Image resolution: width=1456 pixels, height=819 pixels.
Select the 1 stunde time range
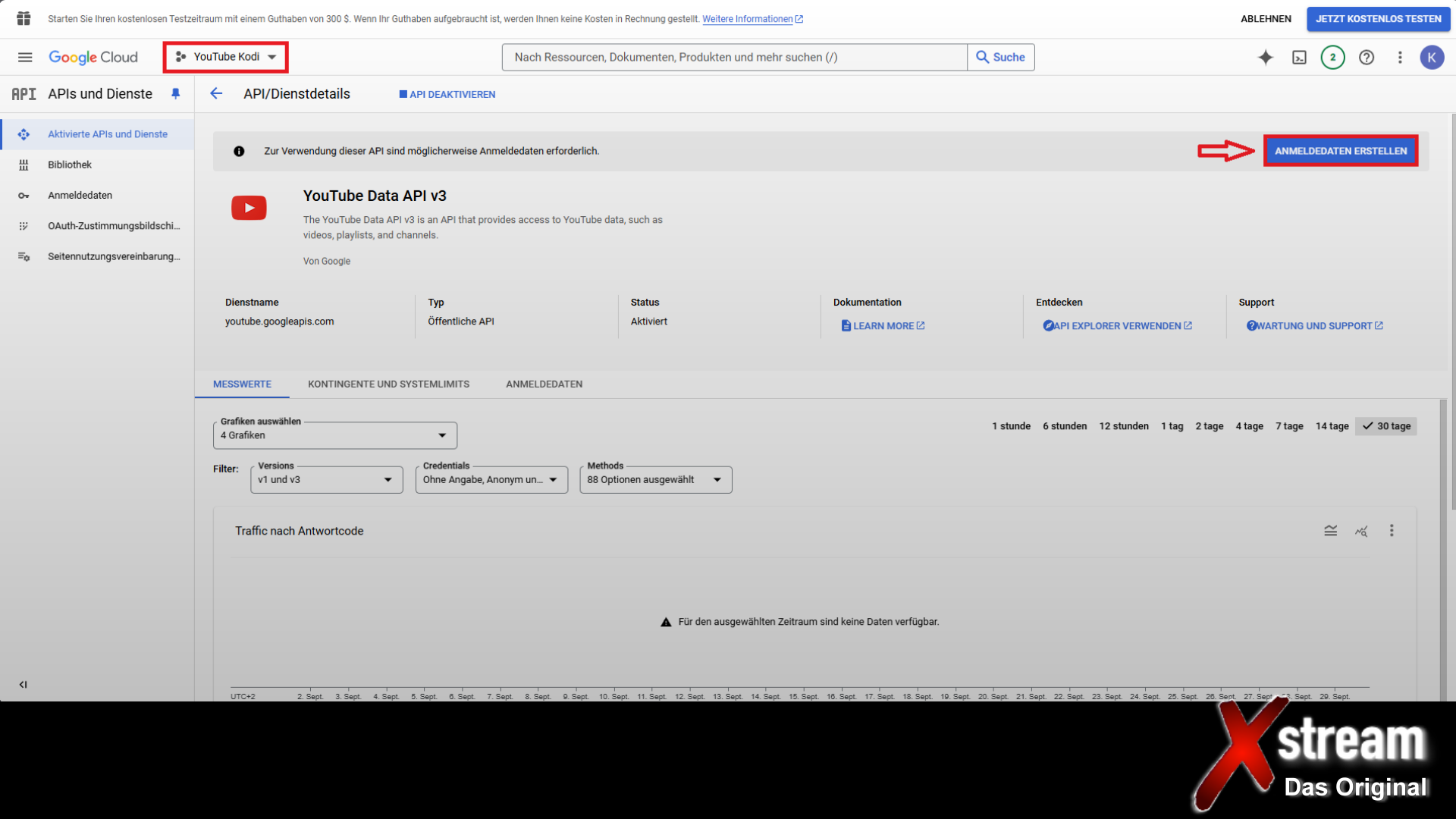pos(1011,426)
